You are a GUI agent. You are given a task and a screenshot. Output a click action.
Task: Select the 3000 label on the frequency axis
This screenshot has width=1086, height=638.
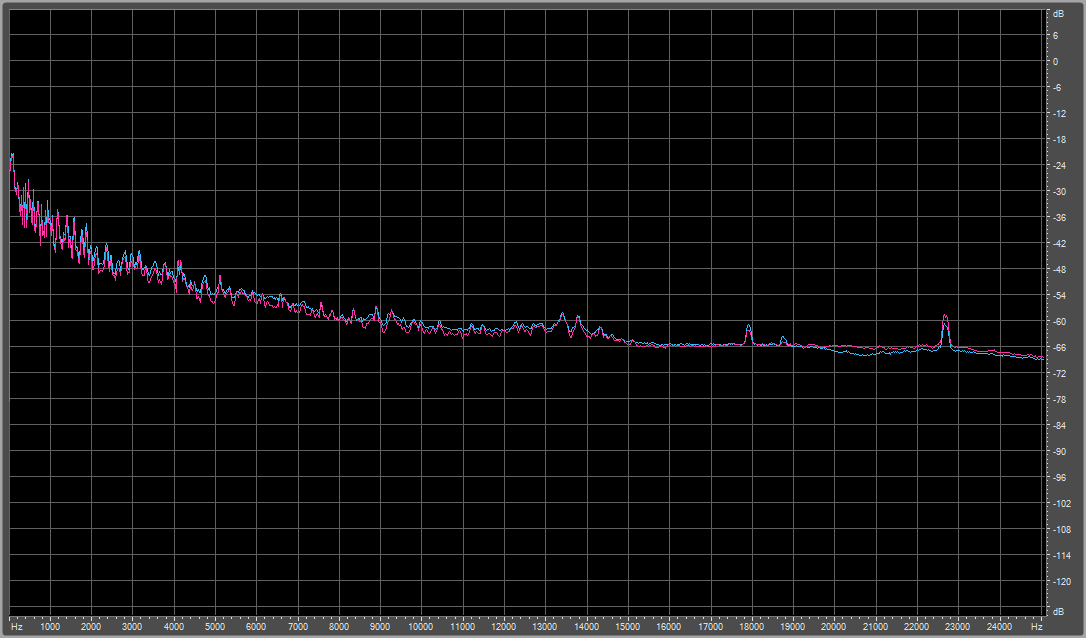pos(132,626)
